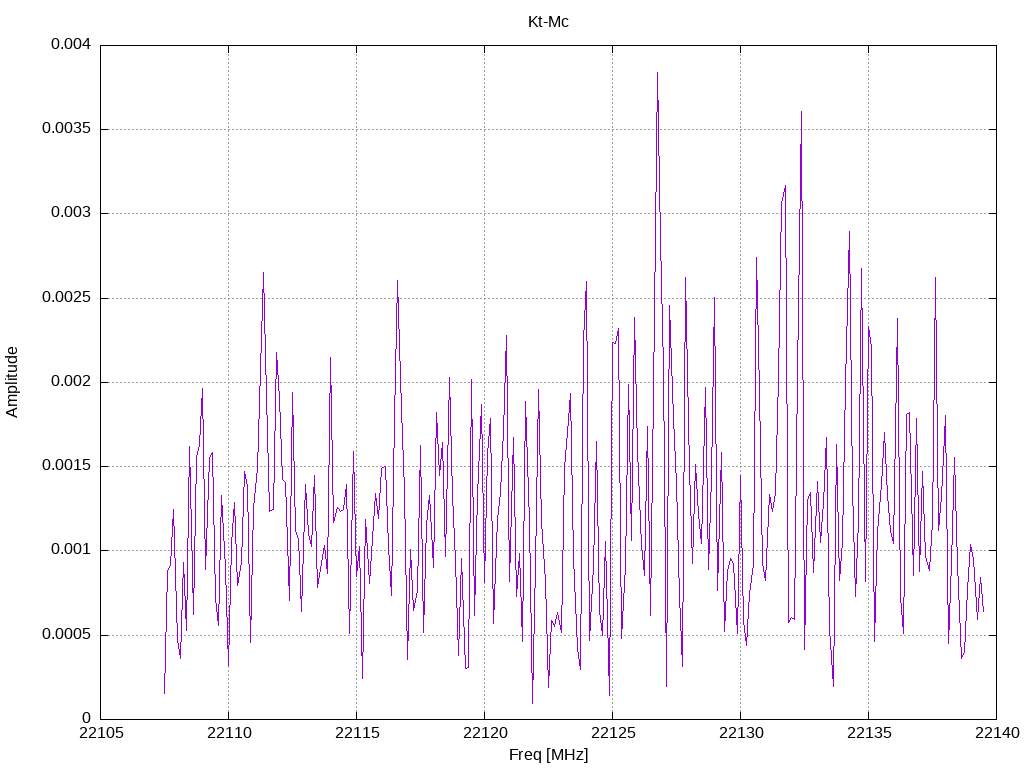Select the 0 y-axis tick label
The image size is (1024, 768).
pyautogui.click(x=86, y=719)
